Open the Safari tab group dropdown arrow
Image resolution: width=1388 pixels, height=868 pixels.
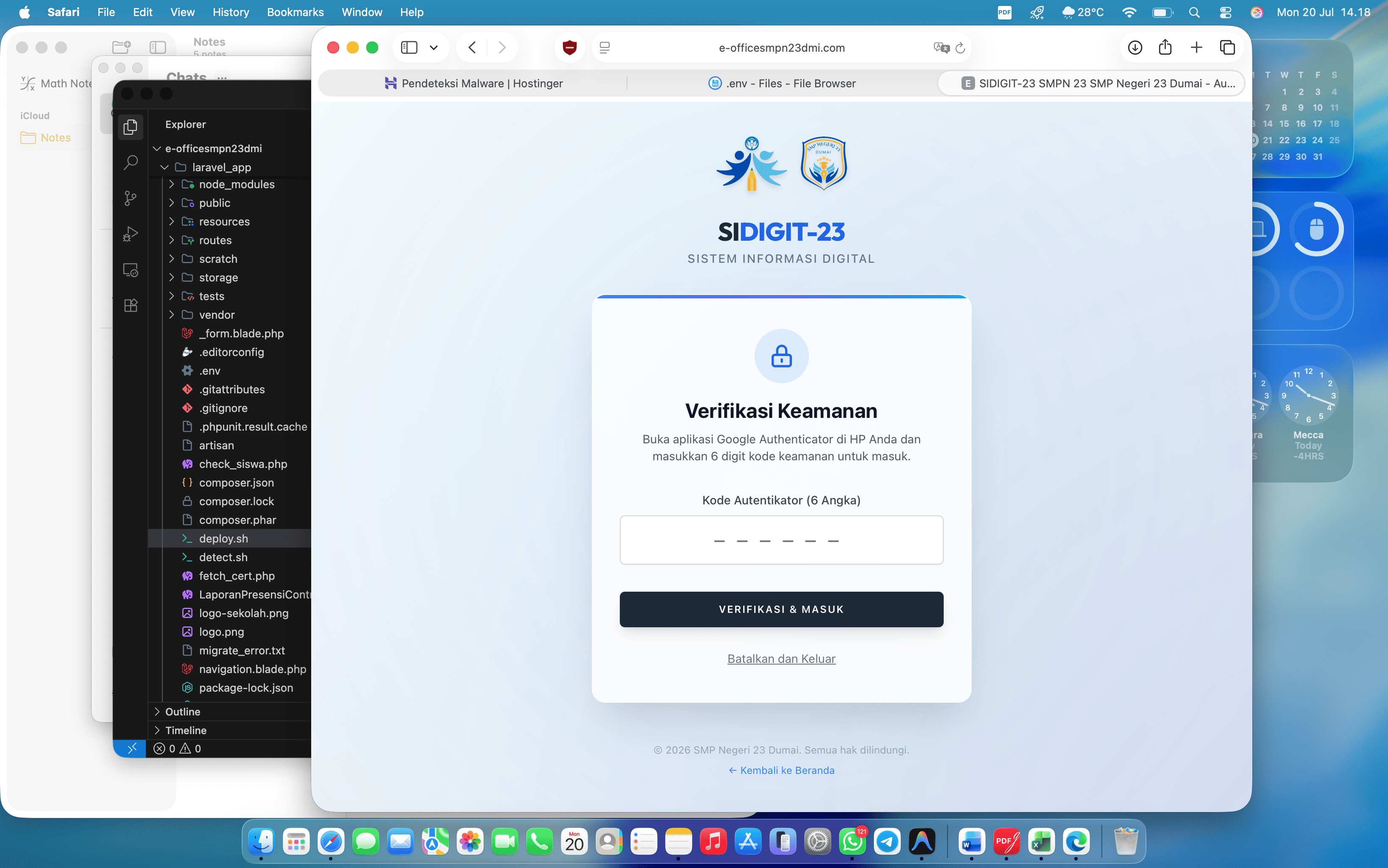pyautogui.click(x=434, y=47)
